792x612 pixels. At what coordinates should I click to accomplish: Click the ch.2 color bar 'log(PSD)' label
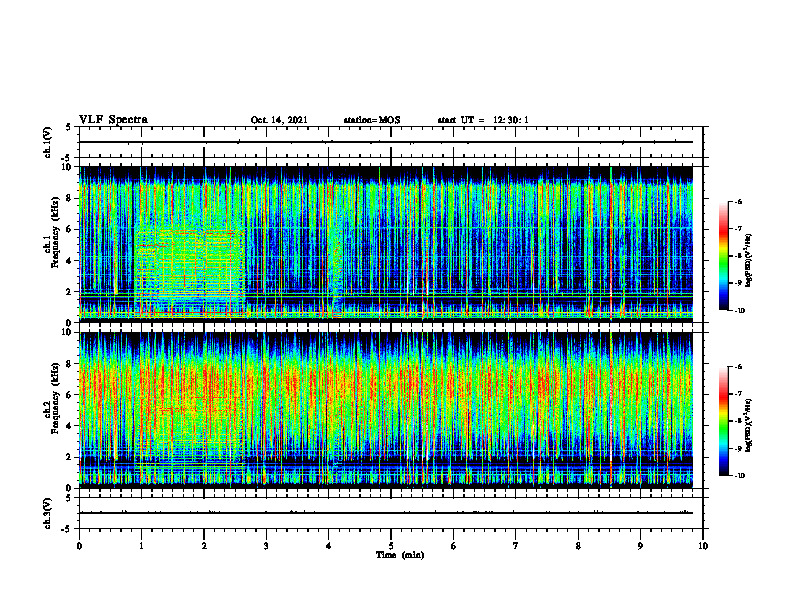750,425
